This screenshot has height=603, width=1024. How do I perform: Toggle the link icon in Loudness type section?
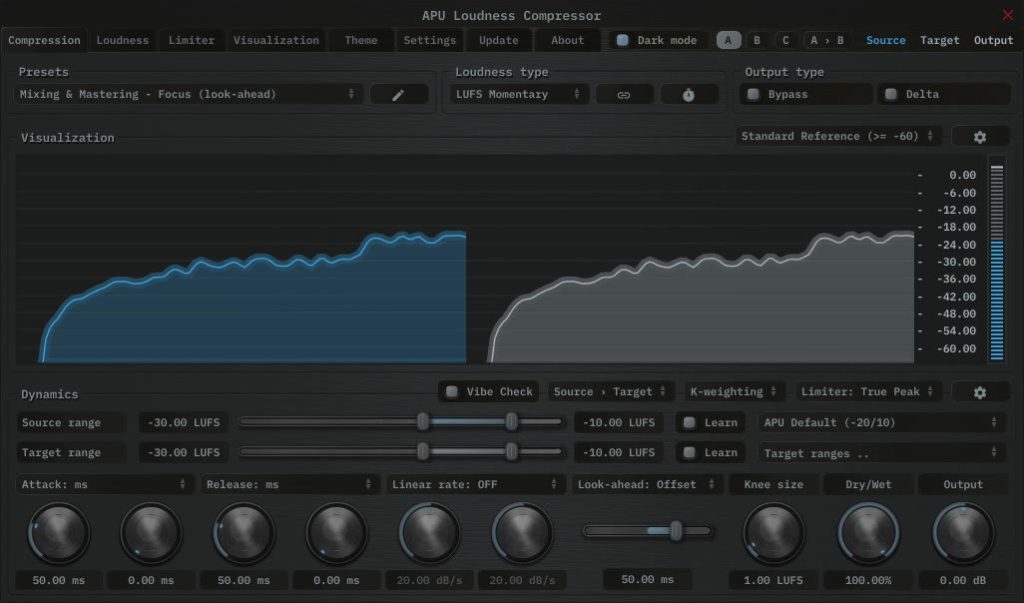[624, 93]
